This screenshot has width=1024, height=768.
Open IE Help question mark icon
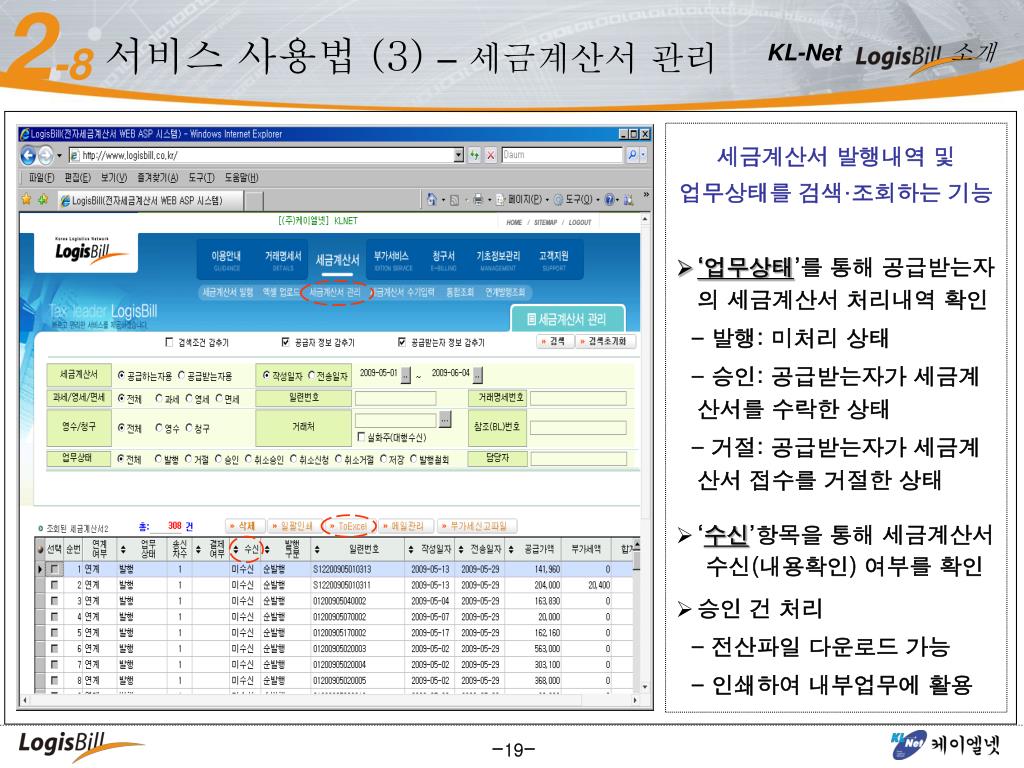pyautogui.click(x=609, y=200)
